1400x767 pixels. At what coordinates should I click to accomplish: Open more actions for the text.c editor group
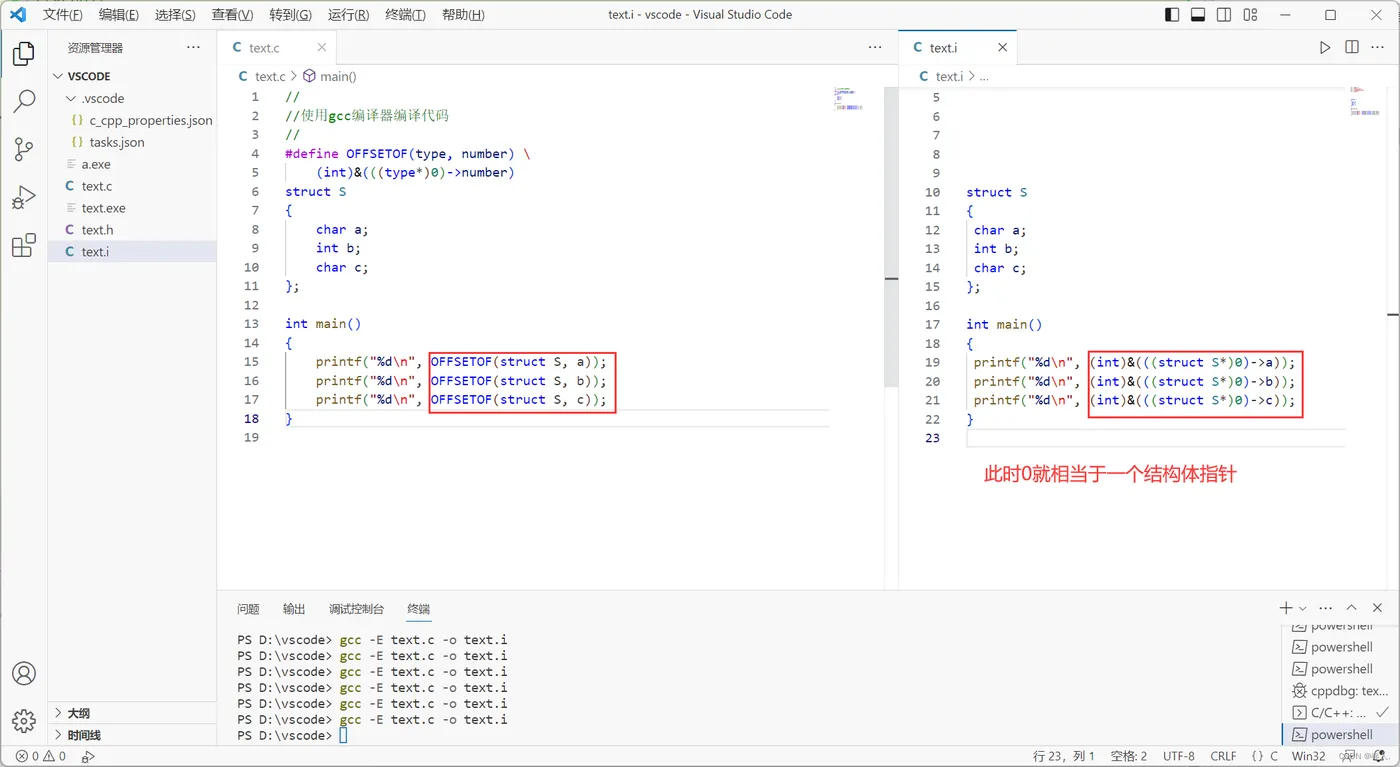pyautogui.click(x=875, y=47)
